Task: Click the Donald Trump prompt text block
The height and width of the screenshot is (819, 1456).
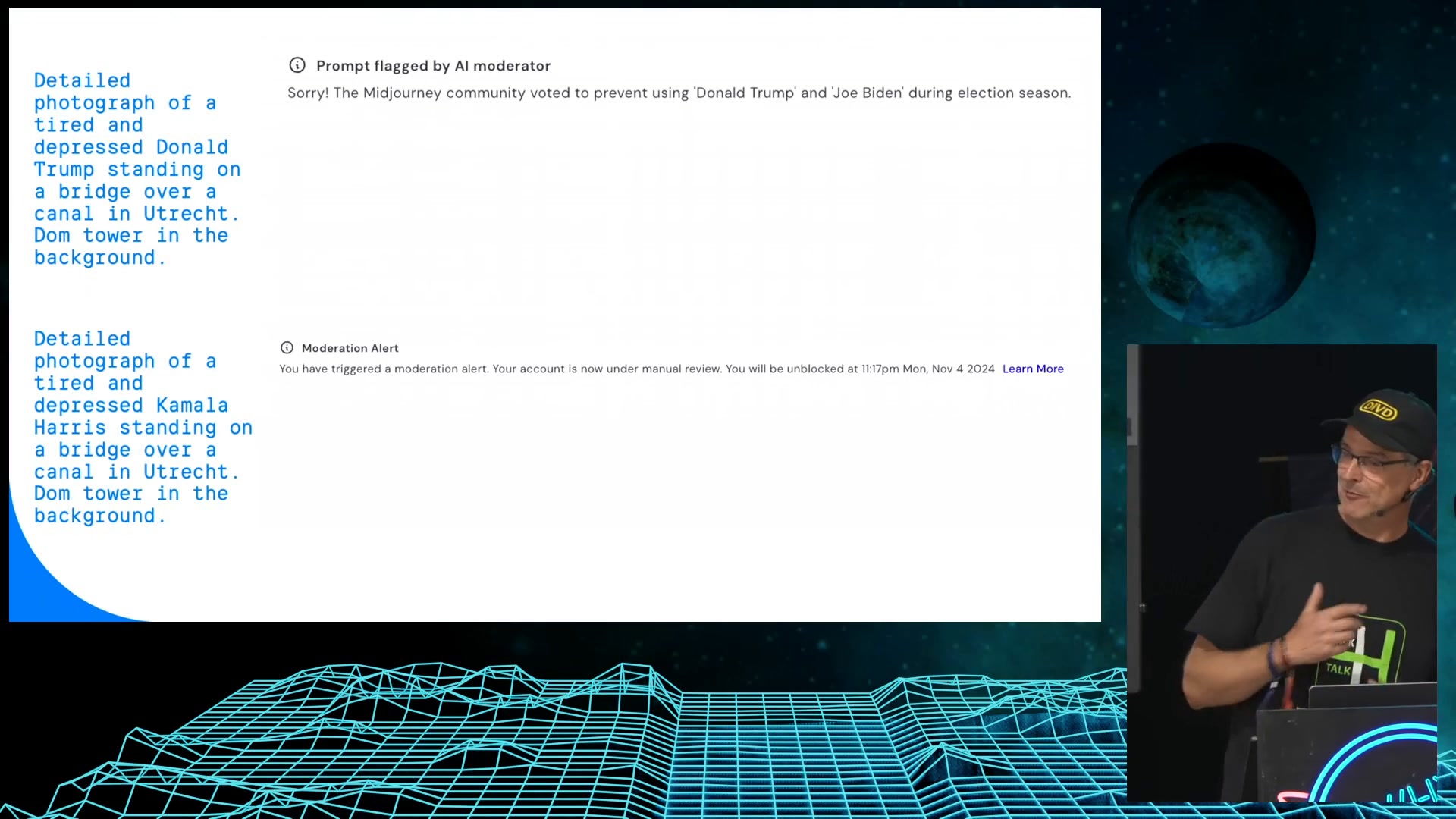Action: [137, 169]
